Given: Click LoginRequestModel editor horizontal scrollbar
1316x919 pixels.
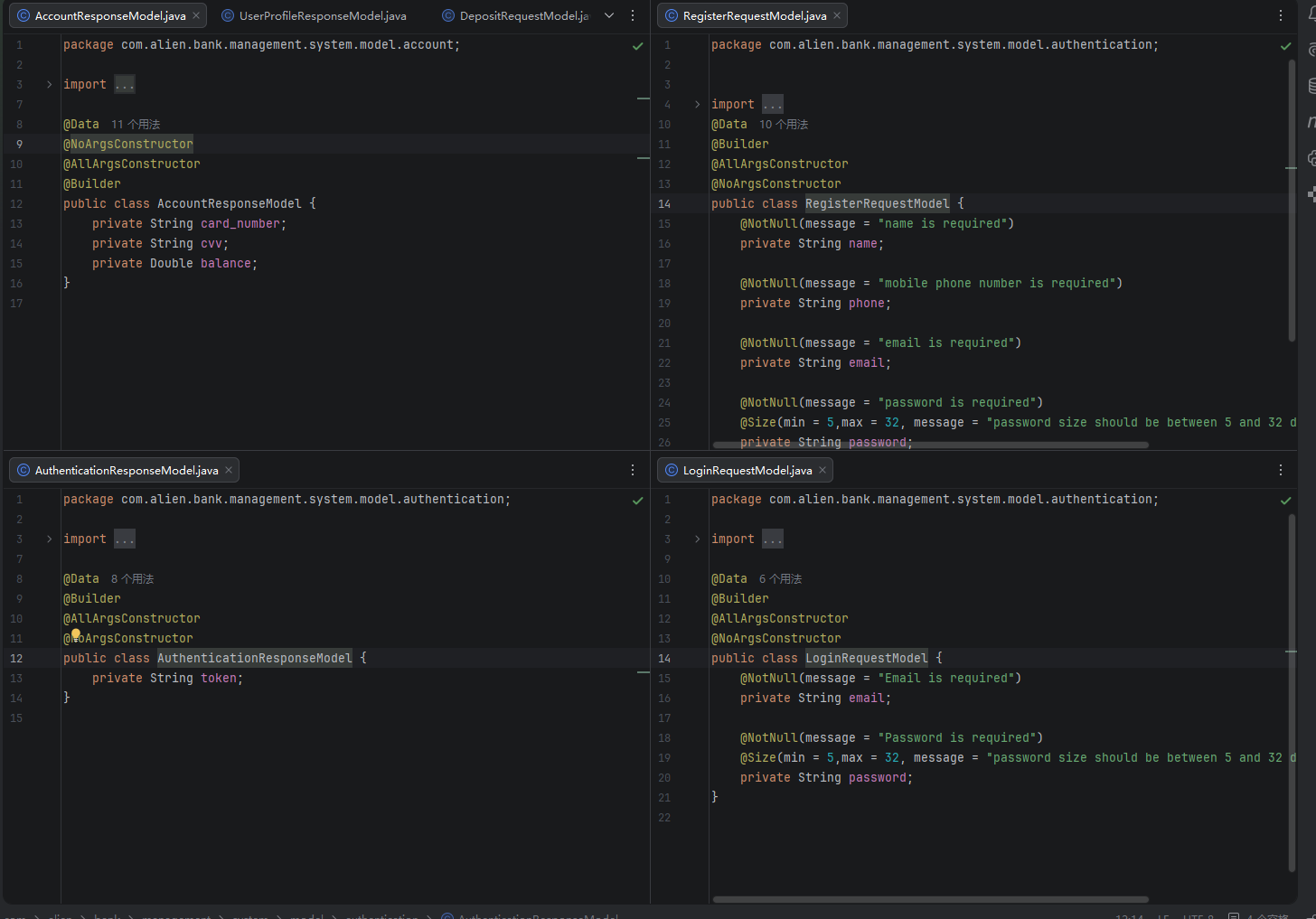Looking at the screenshot, I should click(x=930, y=899).
